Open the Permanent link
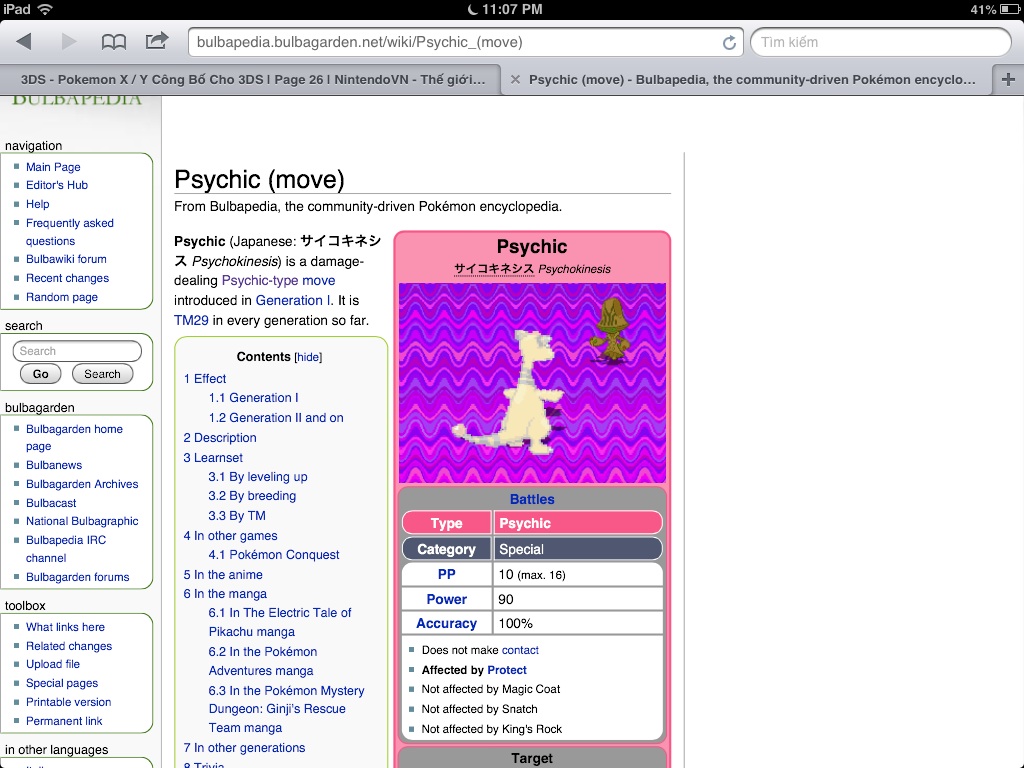Image resolution: width=1024 pixels, height=768 pixels. pyautogui.click(x=64, y=721)
